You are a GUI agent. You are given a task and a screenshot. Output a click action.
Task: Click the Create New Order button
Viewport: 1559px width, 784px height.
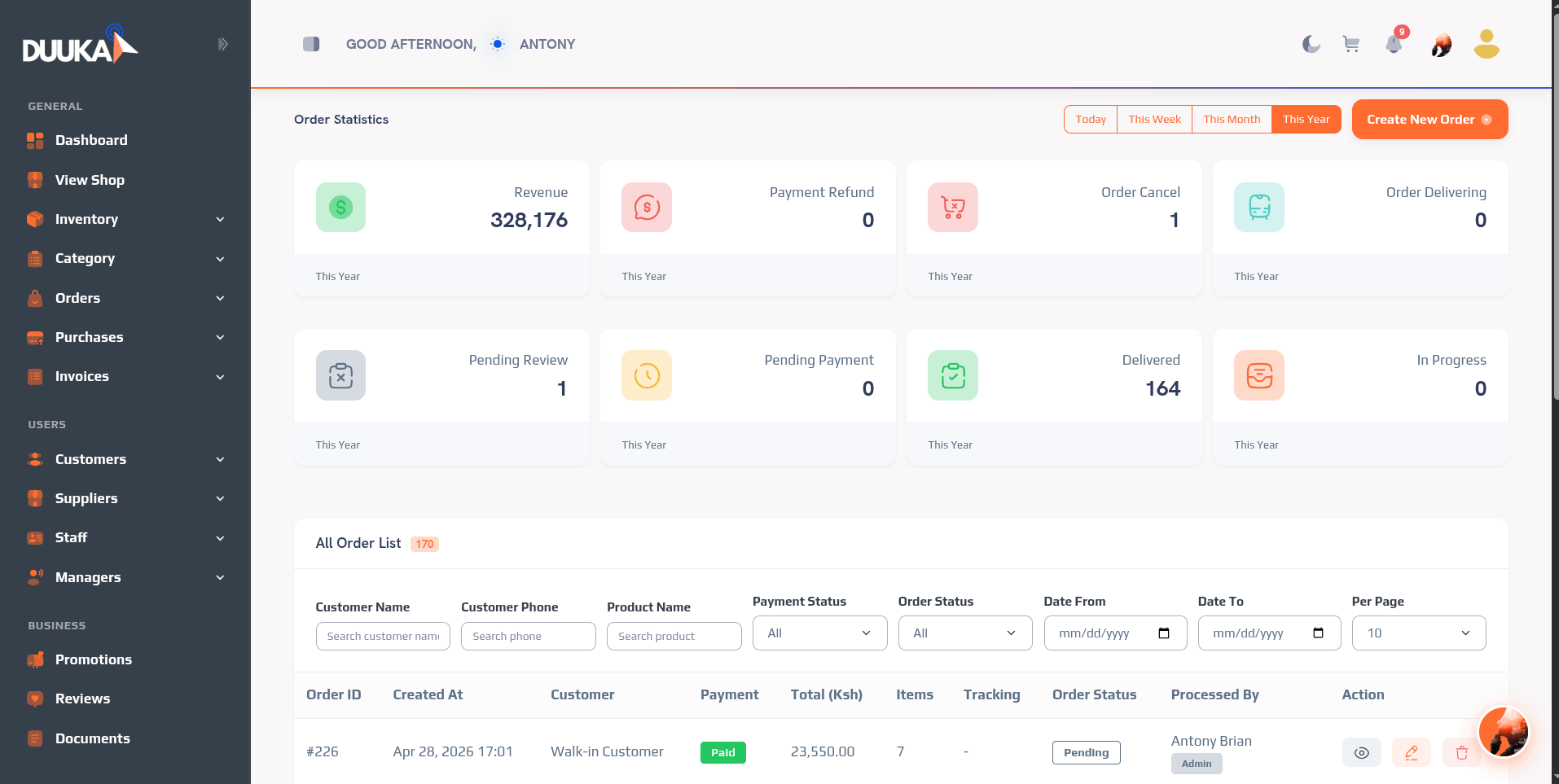pyautogui.click(x=1429, y=119)
